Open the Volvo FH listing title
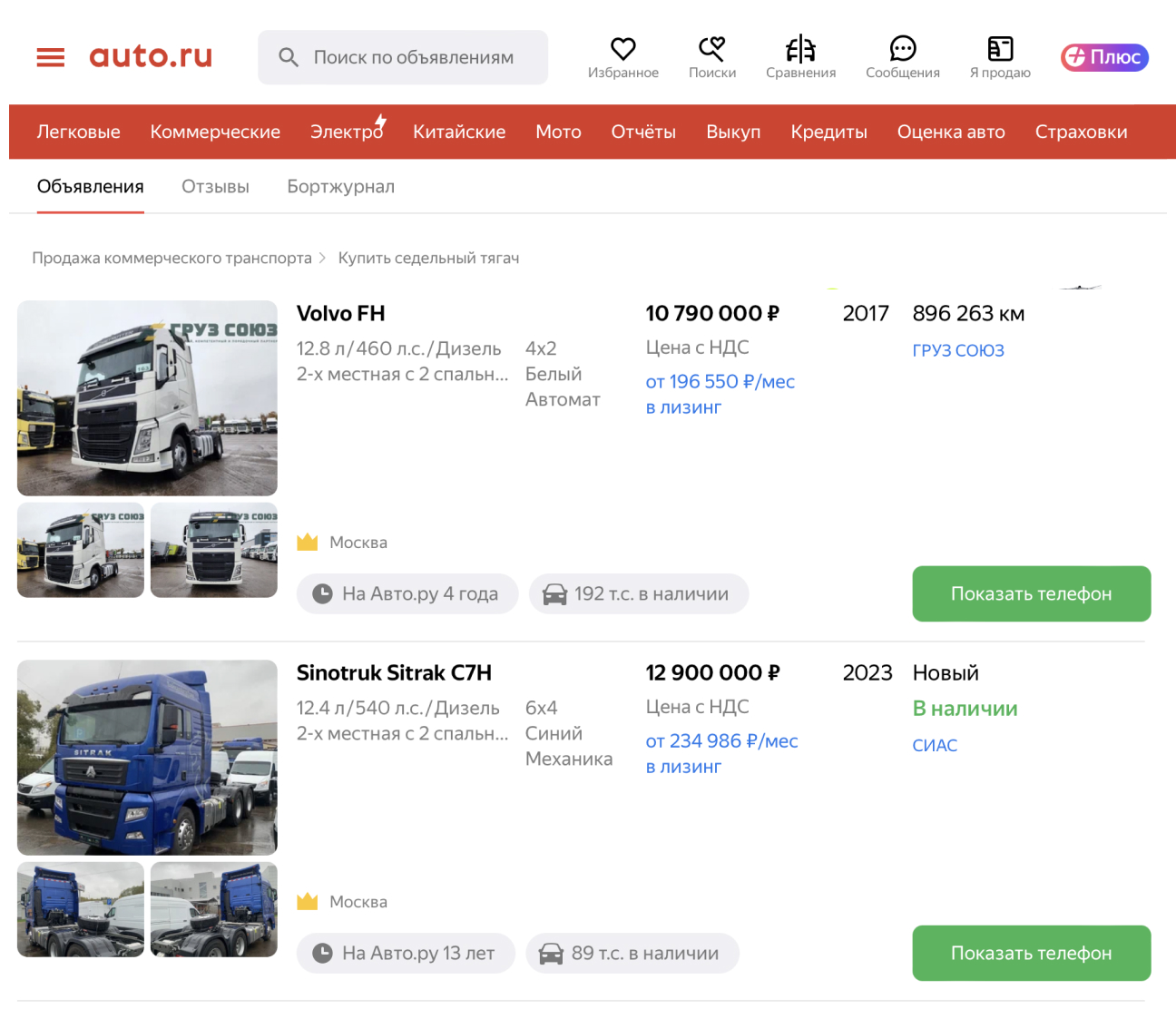1176x1009 pixels. click(340, 313)
